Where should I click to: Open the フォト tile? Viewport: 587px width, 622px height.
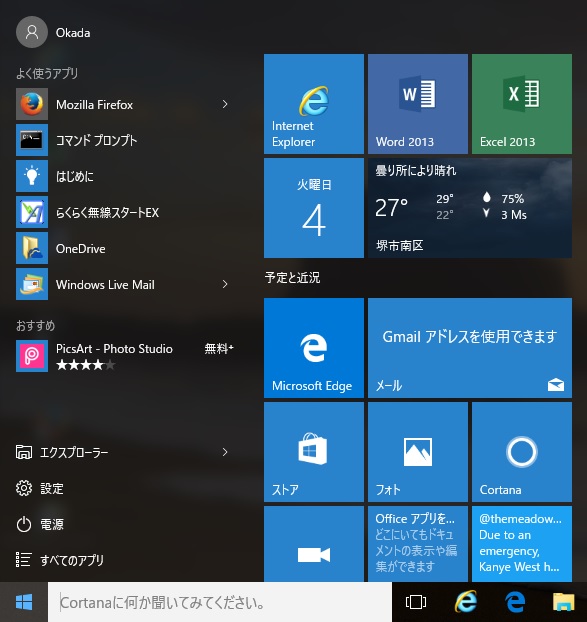tap(418, 452)
